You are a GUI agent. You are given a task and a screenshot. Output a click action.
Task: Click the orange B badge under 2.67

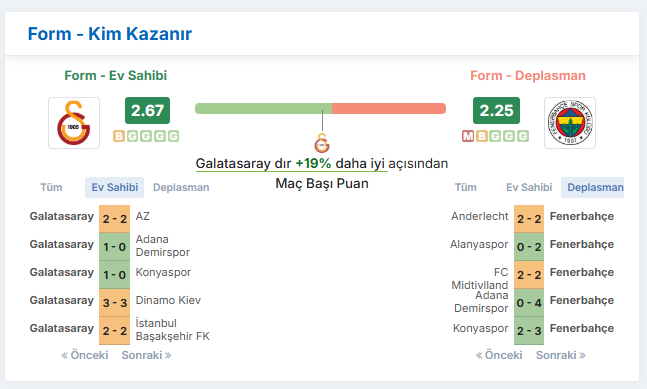tap(119, 136)
